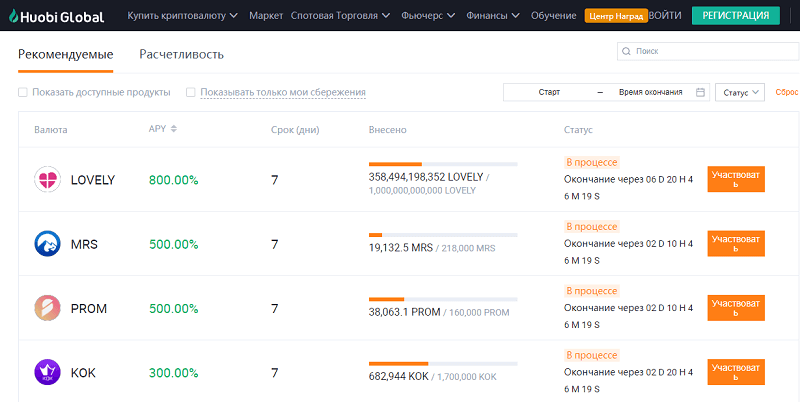Click the LOVELY currency name
800x402 pixels.
click(93, 180)
